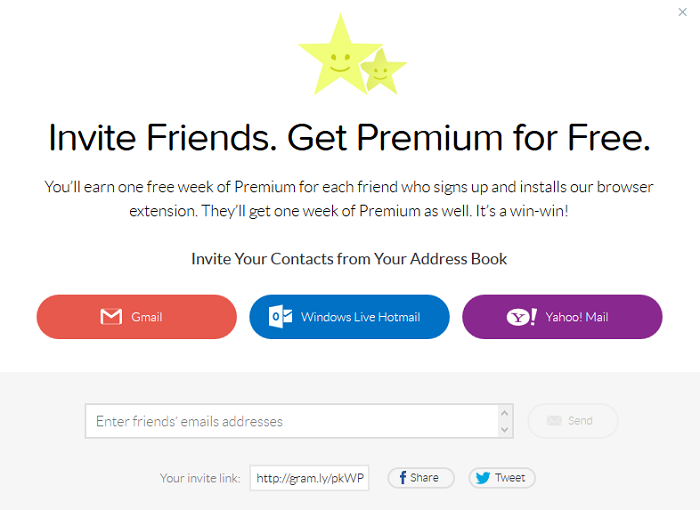Click the Facebook f icon
This screenshot has height=510, width=700.
tap(402, 478)
